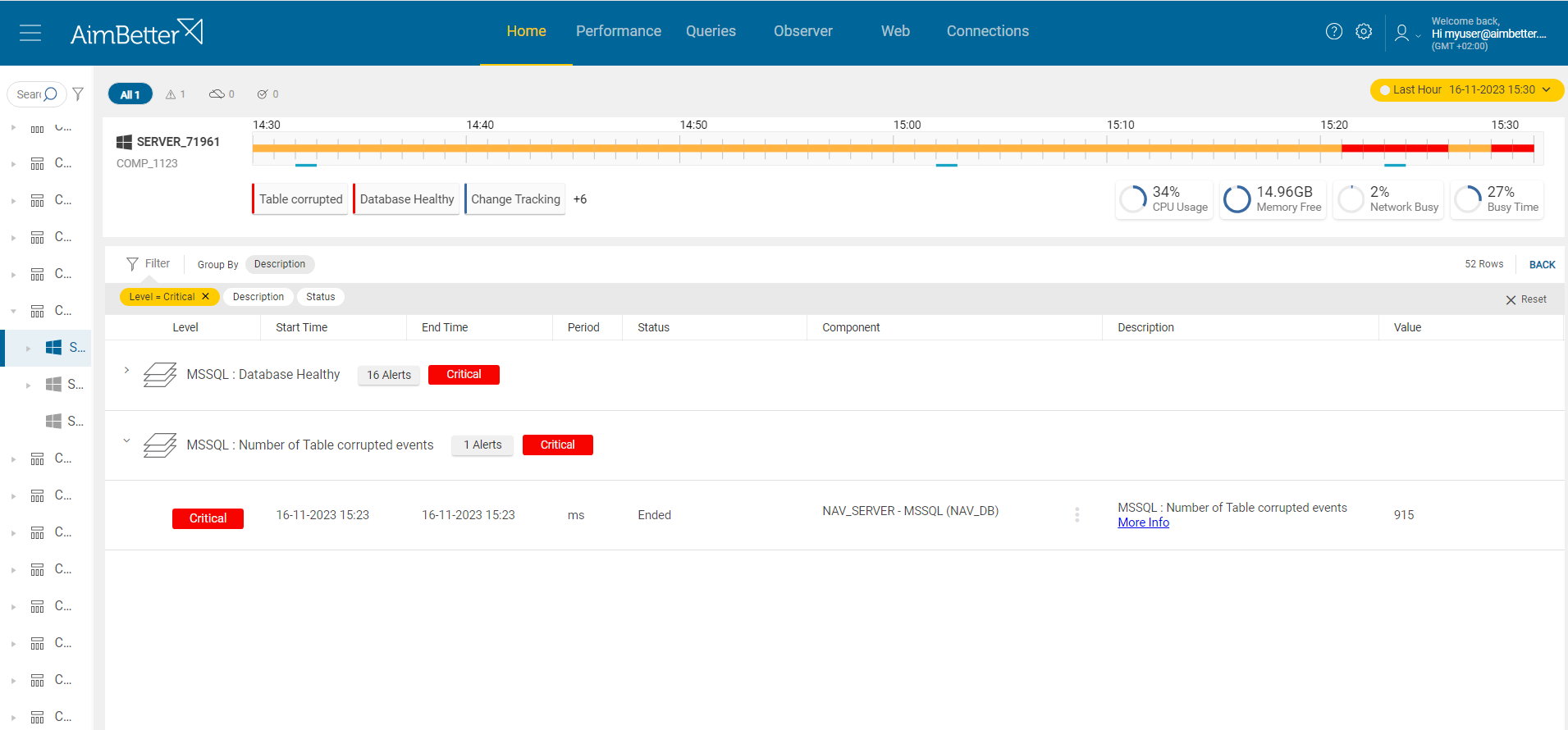Switch to the Performance tab
This screenshot has height=730, width=1568.
pyautogui.click(x=618, y=31)
